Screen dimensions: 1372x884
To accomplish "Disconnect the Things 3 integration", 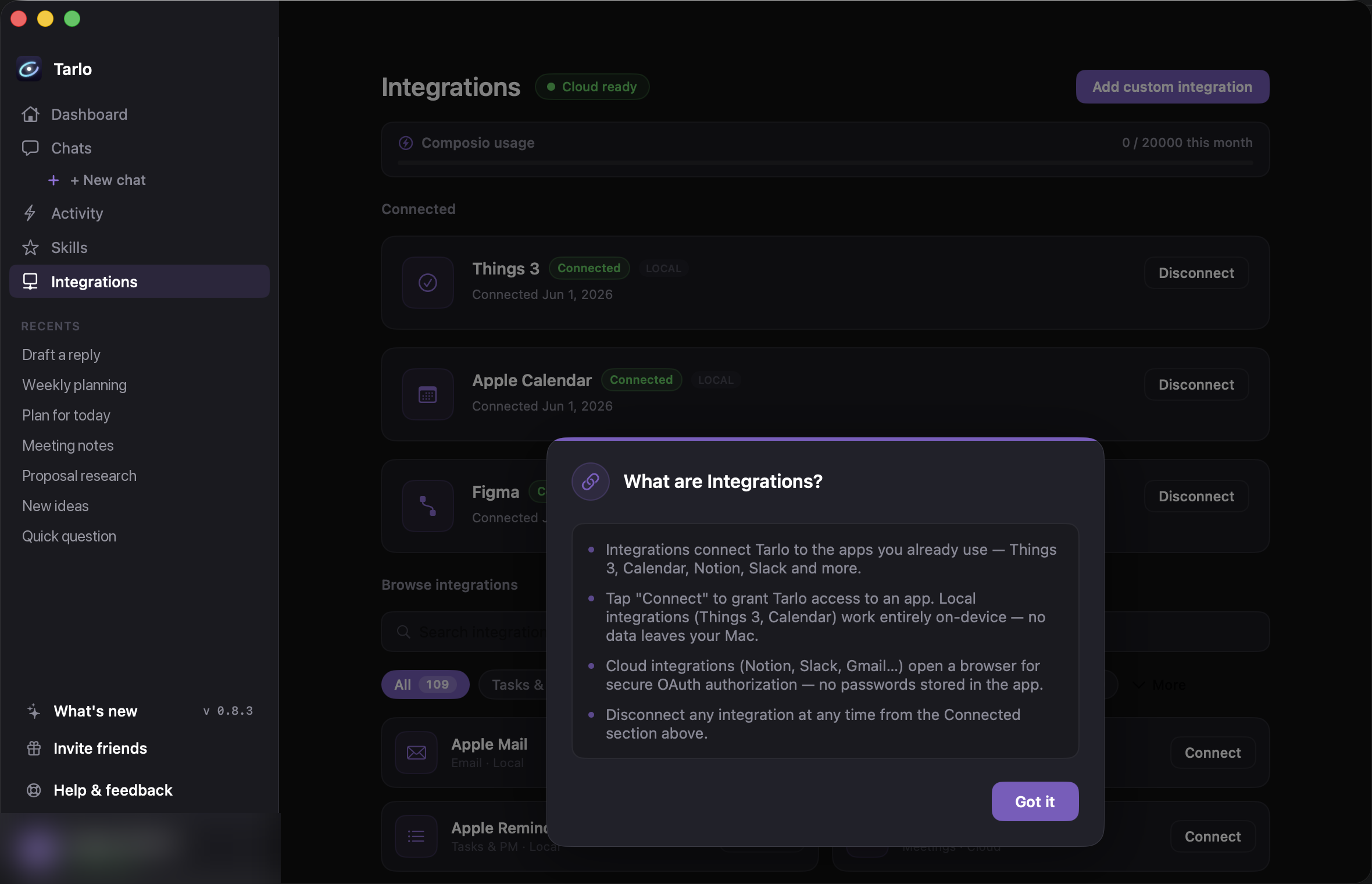I will tap(1196, 273).
